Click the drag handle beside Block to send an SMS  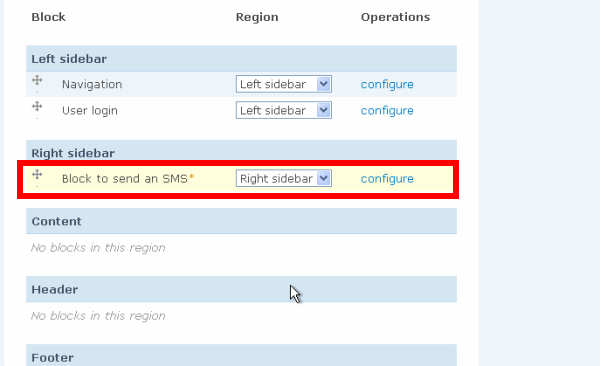coord(37,175)
